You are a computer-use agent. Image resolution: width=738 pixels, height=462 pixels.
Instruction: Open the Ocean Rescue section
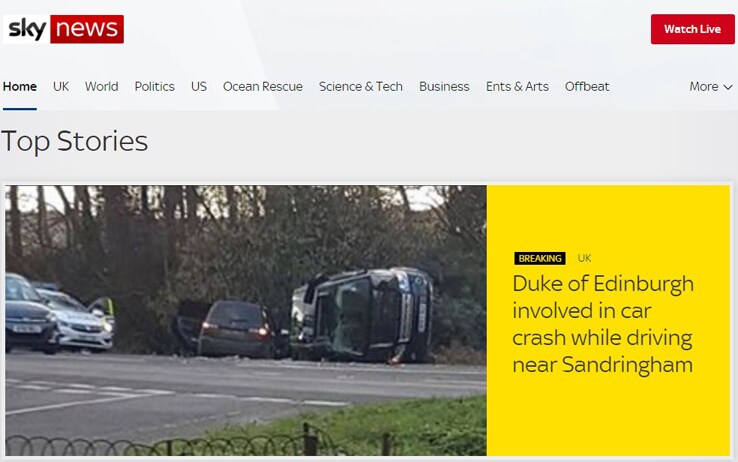pyautogui.click(x=263, y=87)
